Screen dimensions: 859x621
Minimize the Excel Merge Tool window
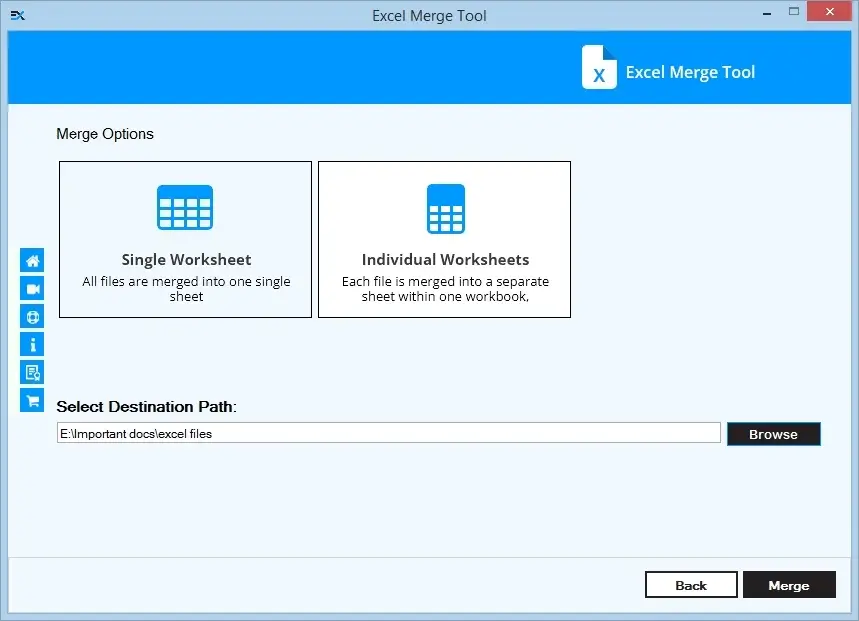tap(765, 11)
